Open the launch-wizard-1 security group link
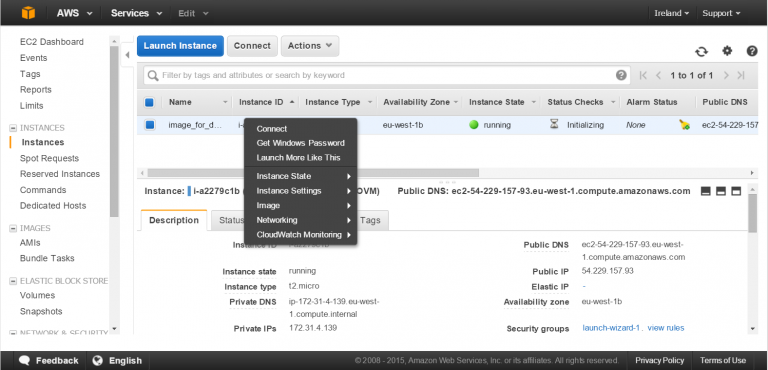Screen dimensions: 768x370 [611, 328]
